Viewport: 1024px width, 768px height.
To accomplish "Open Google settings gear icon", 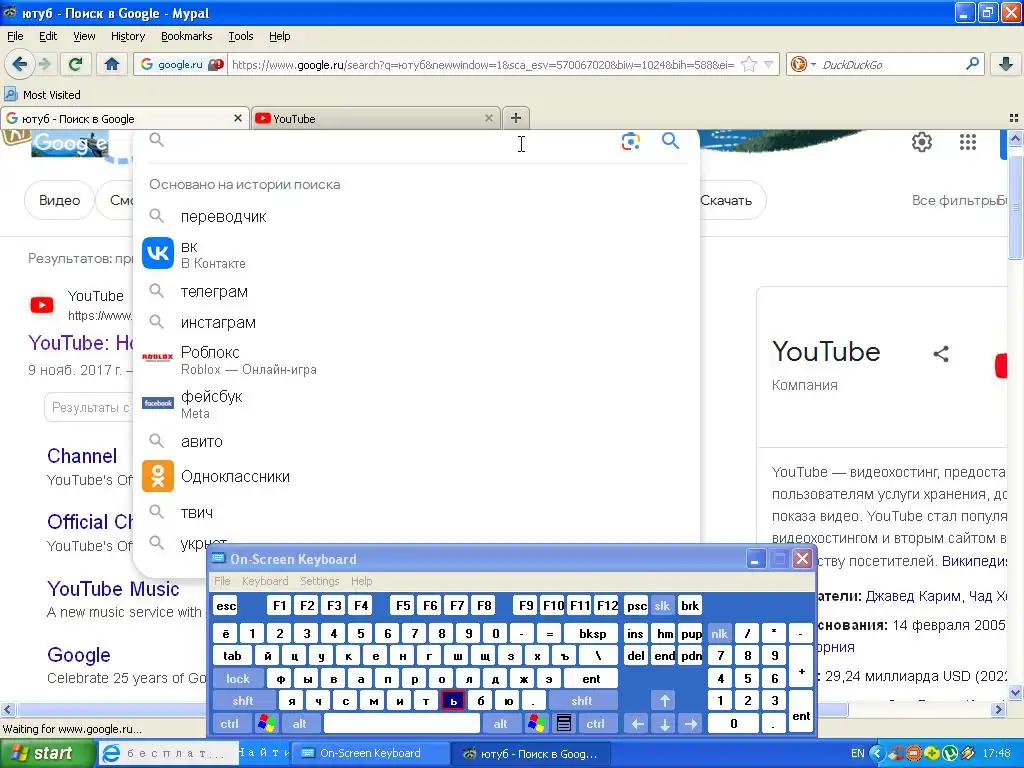I will [x=921, y=142].
